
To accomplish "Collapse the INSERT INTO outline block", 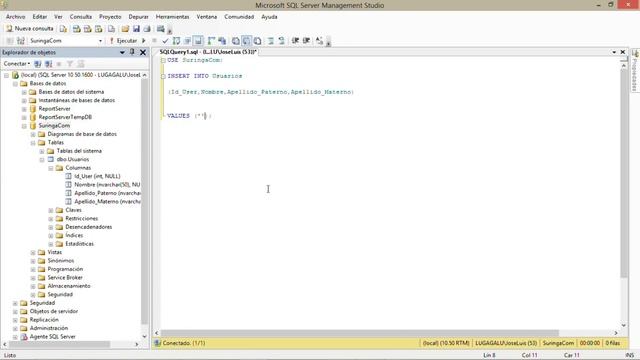I will 163,76.
